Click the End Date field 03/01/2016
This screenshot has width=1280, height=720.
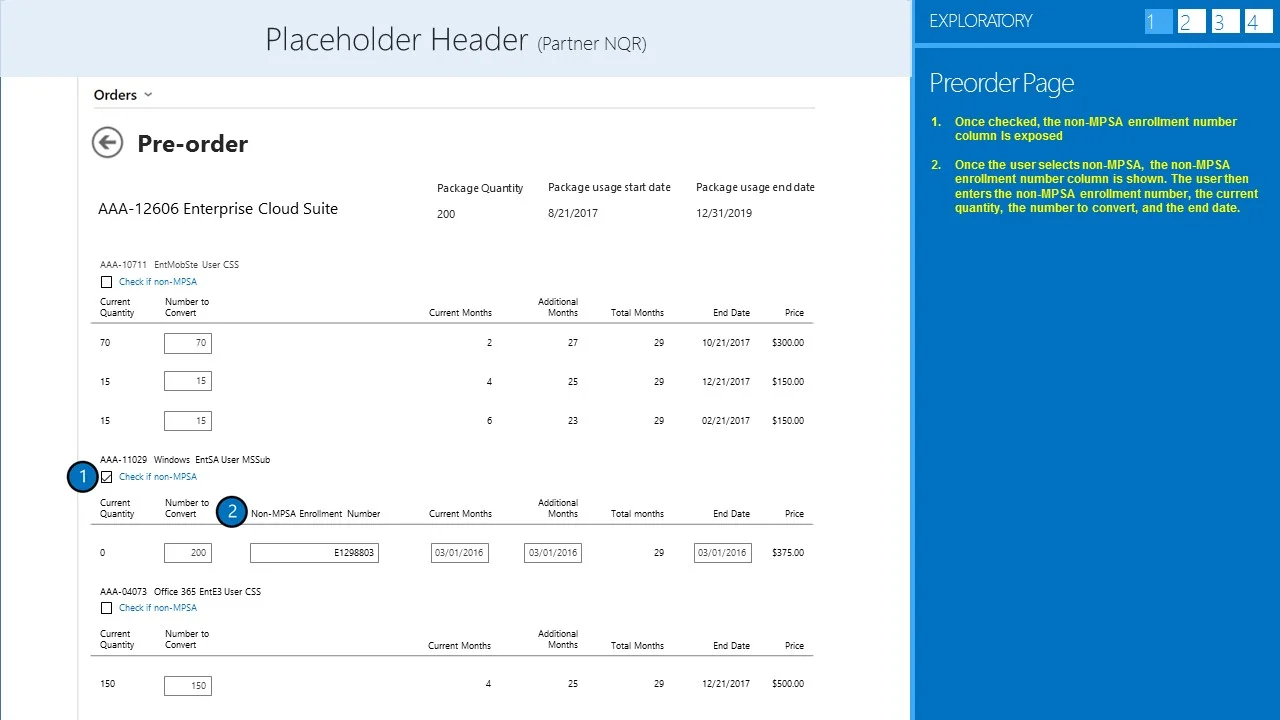tap(723, 553)
